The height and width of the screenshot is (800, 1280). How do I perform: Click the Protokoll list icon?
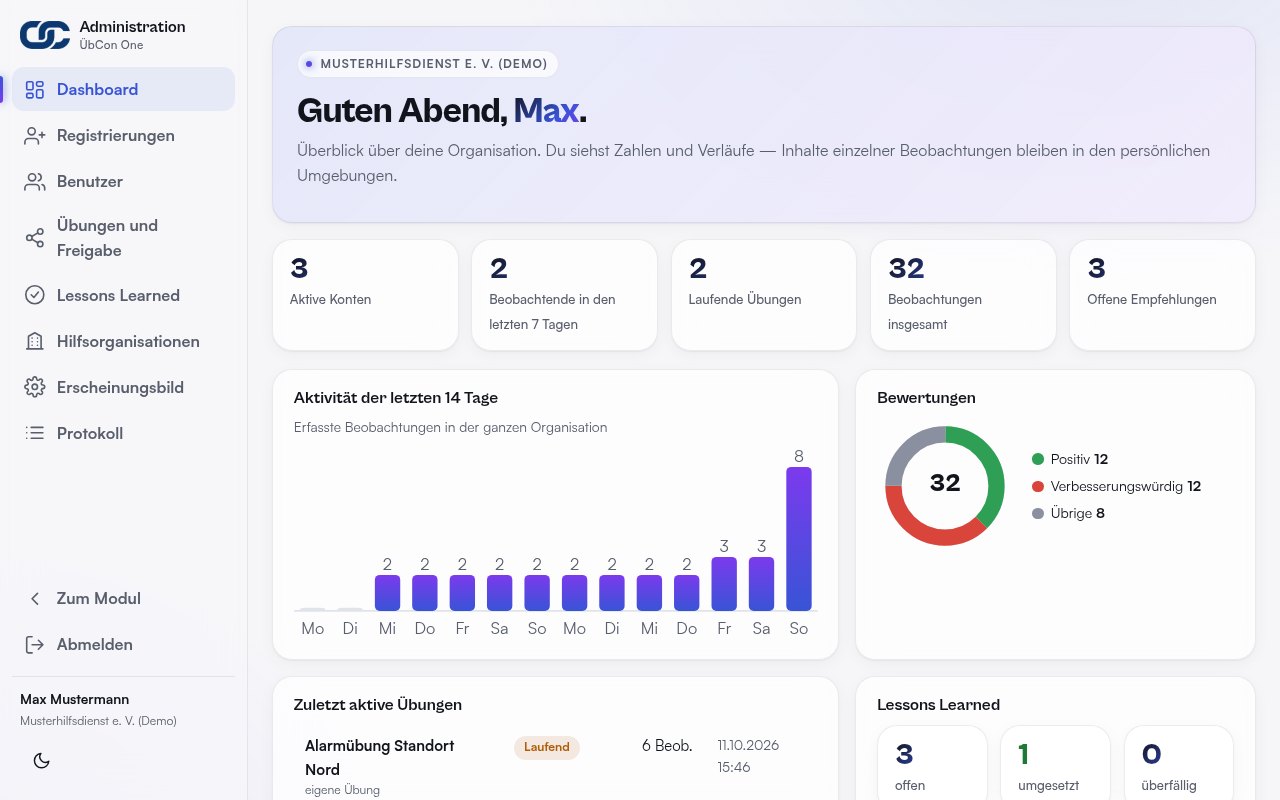35,434
